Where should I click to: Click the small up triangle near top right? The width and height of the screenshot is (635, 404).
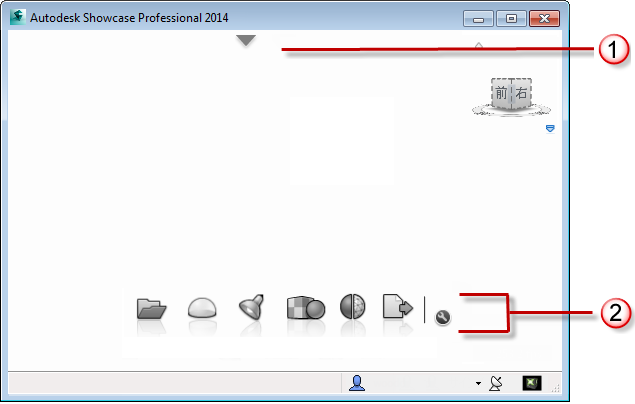click(x=479, y=45)
